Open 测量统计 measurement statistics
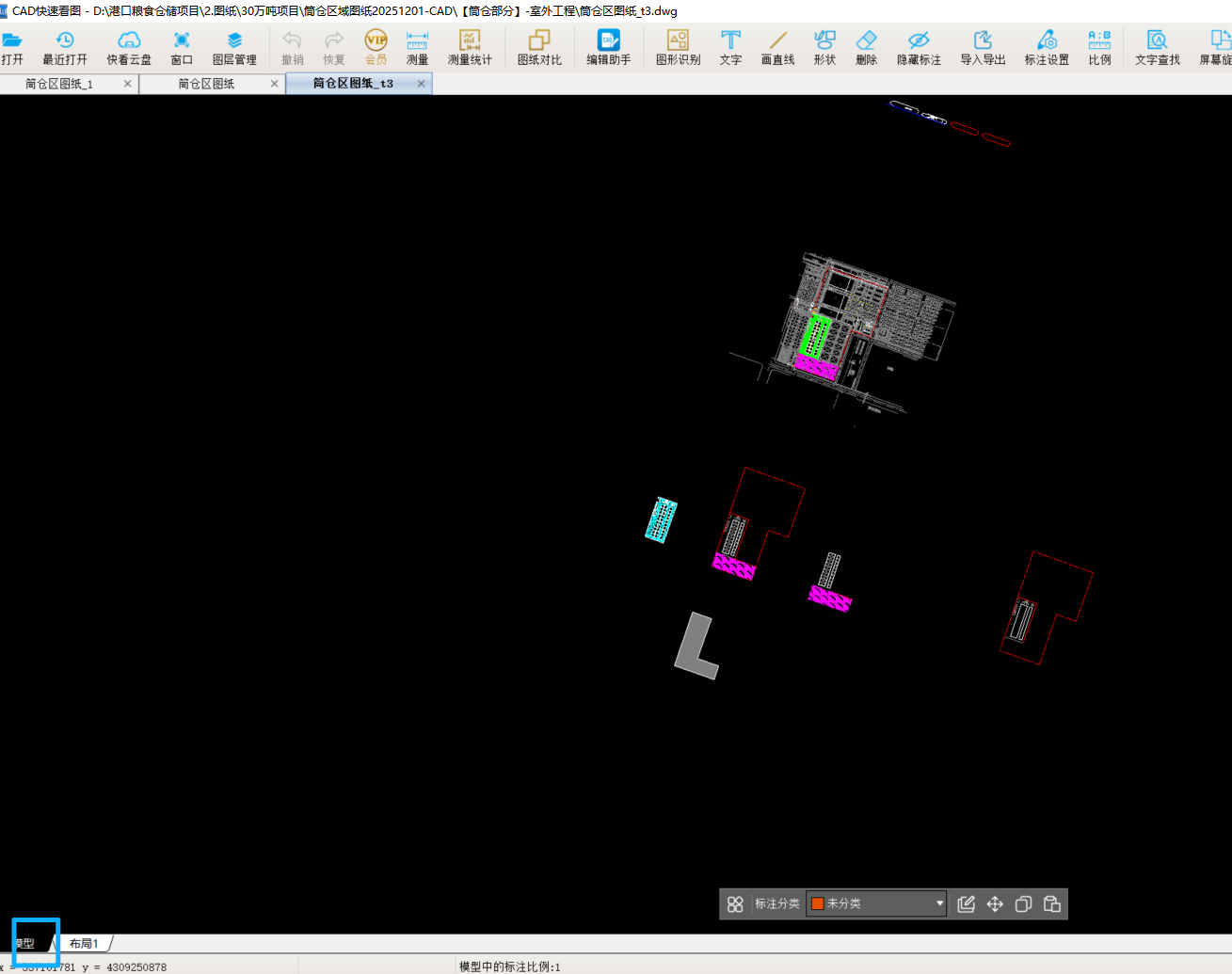 click(x=470, y=47)
